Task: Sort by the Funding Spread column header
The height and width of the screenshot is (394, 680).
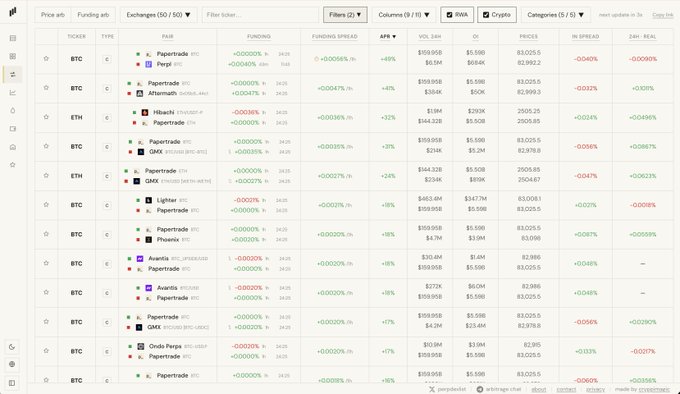Action: (334, 36)
